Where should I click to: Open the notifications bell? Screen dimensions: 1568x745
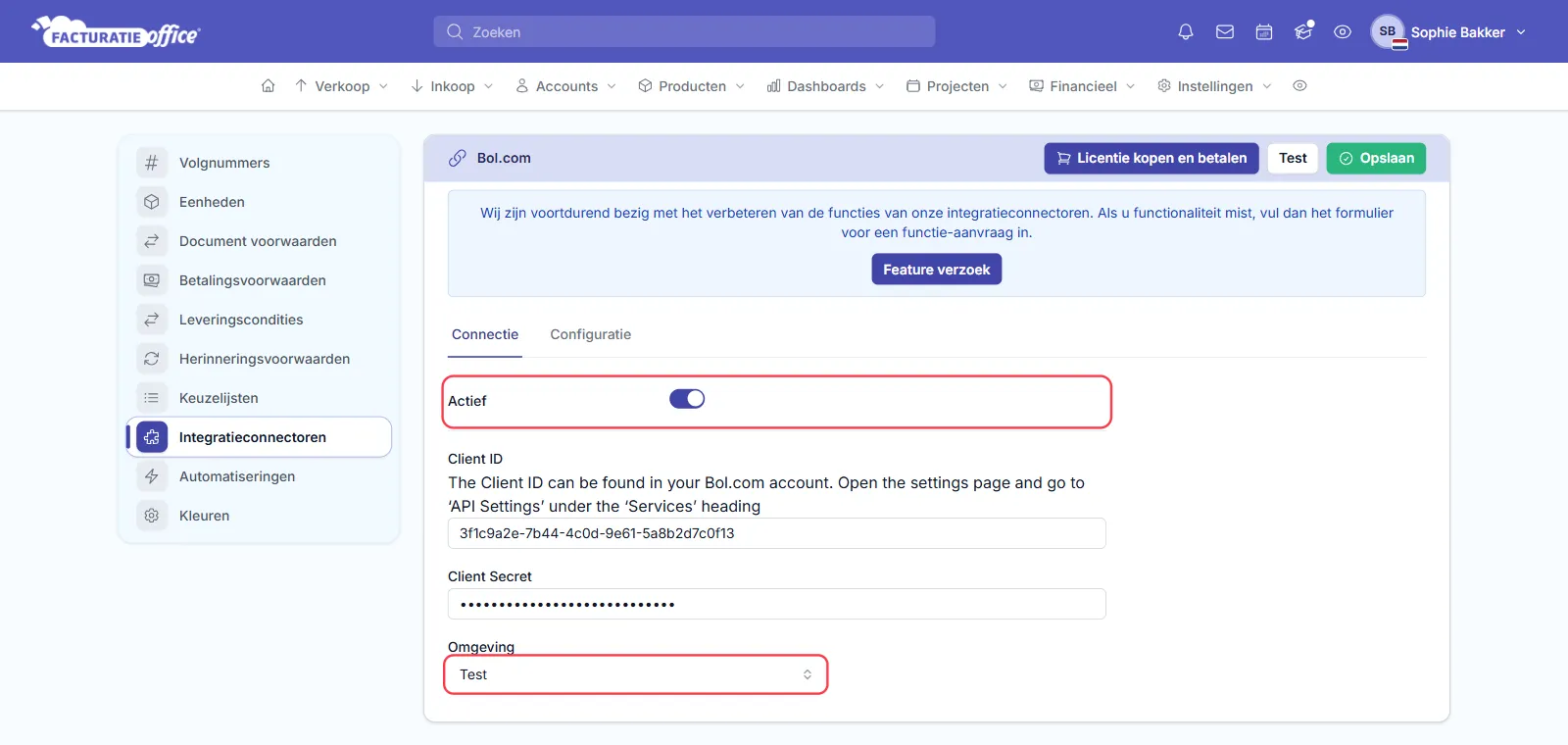1186,32
